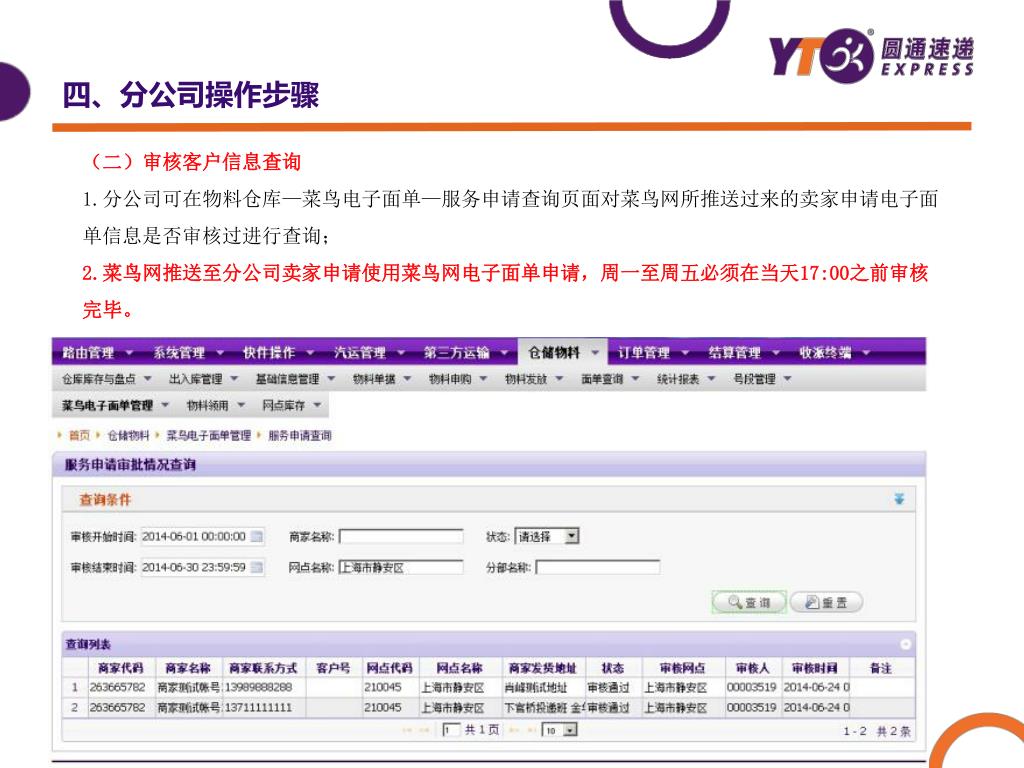Image resolution: width=1024 pixels, height=768 pixels.
Task: Expand 统计报表 submenu
Action: [x=686, y=379]
